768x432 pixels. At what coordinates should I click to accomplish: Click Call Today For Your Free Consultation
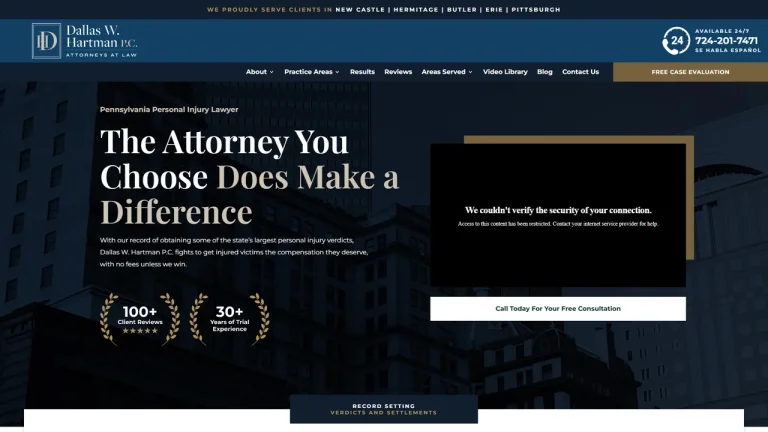point(558,309)
